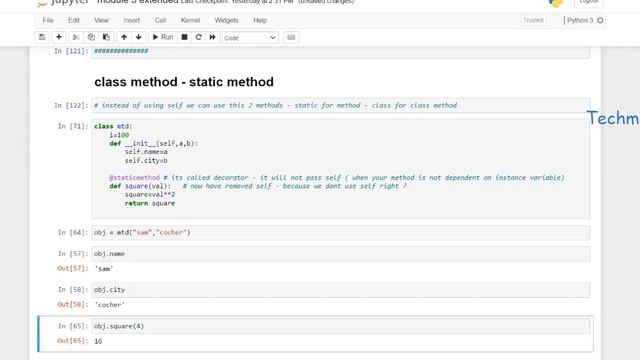The height and width of the screenshot is (360, 640).
Task: Click notebook title module 3 extended
Action: point(138,2)
